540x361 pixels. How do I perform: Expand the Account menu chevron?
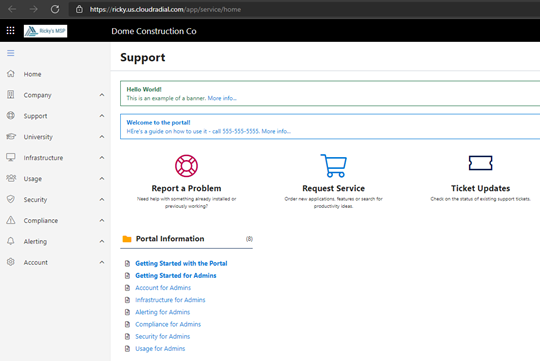click(102, 262)
